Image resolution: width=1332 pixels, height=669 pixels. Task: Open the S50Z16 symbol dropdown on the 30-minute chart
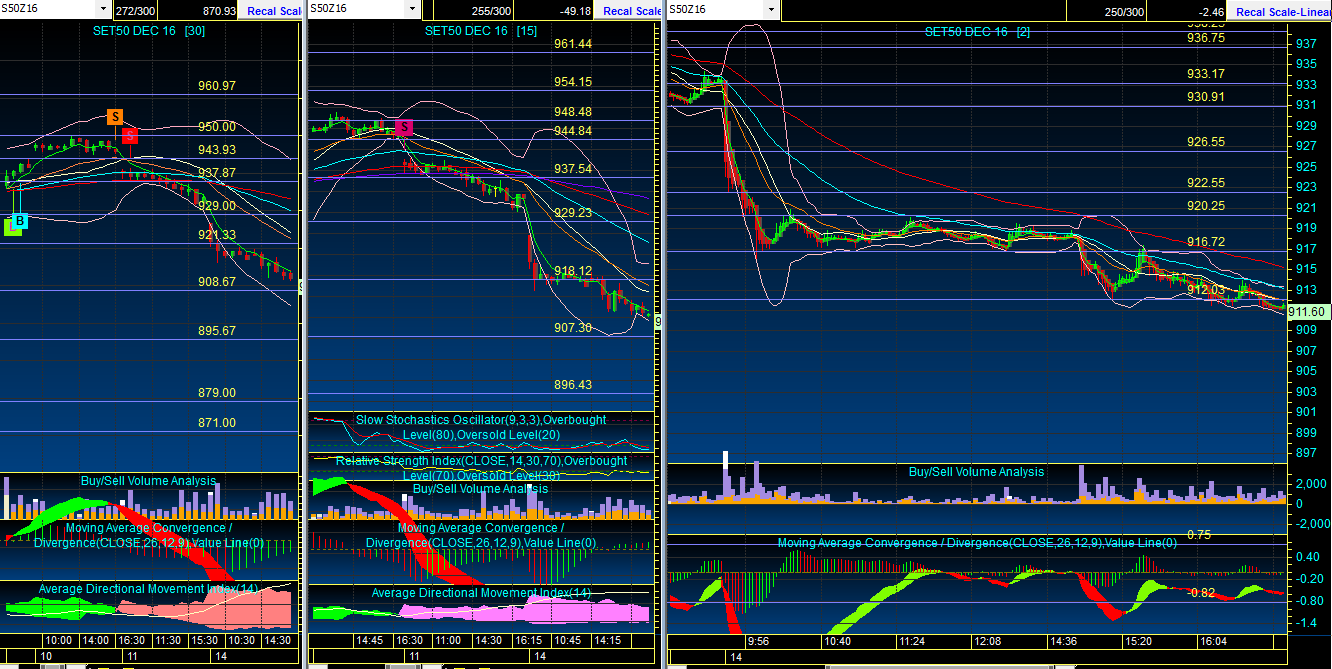pyautogui.click(x=103, y=9)
